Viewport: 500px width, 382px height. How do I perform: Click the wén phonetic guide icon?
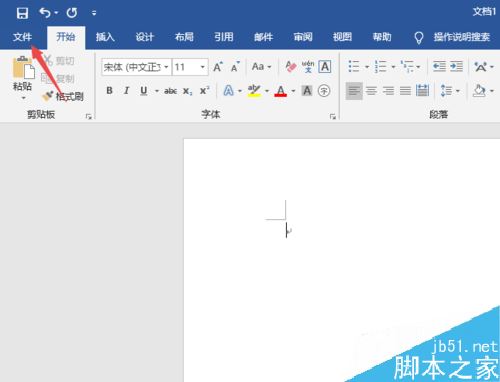tap(308, 67)
